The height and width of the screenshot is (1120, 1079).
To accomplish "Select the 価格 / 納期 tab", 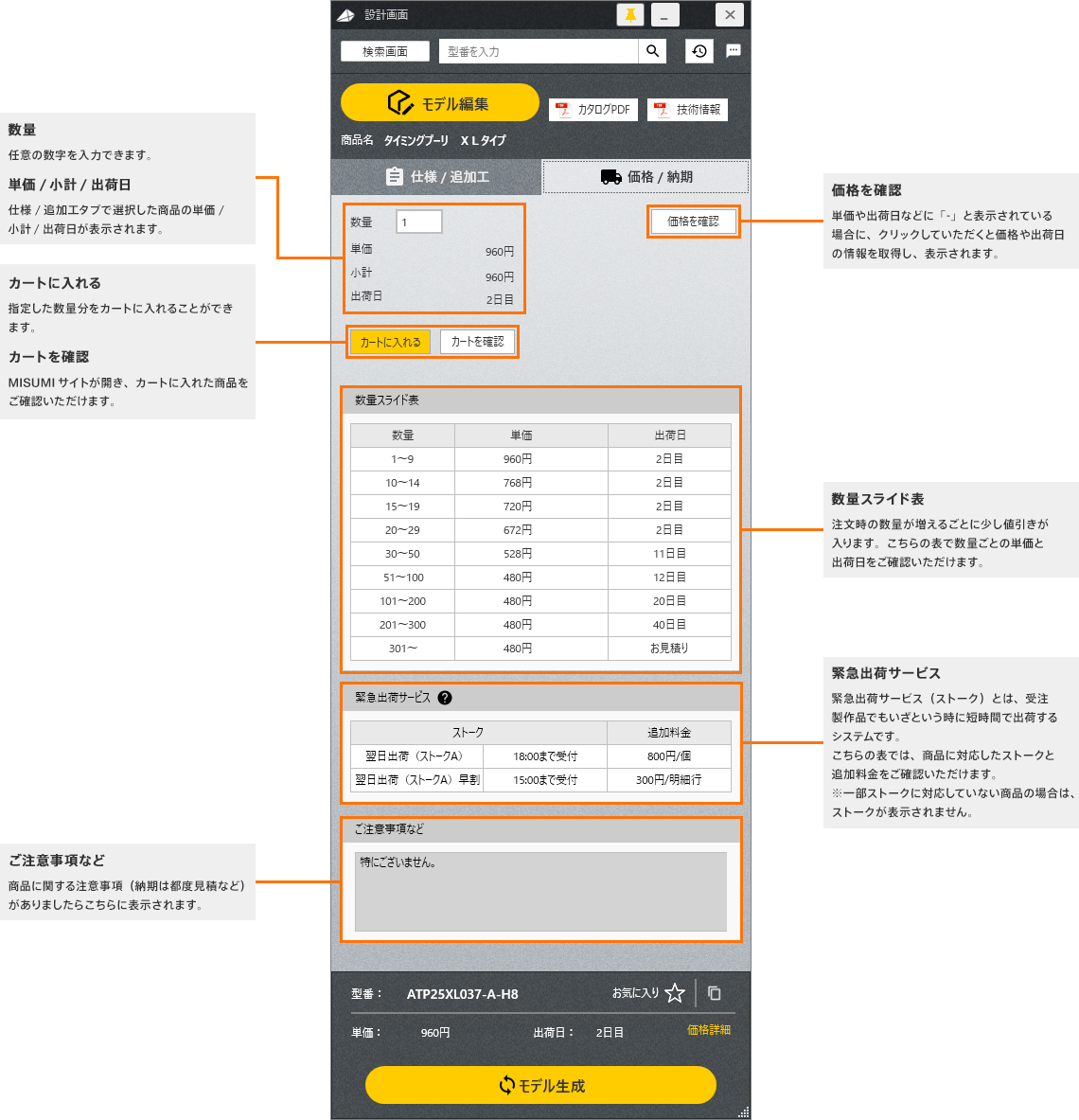I will click(646, 177).
